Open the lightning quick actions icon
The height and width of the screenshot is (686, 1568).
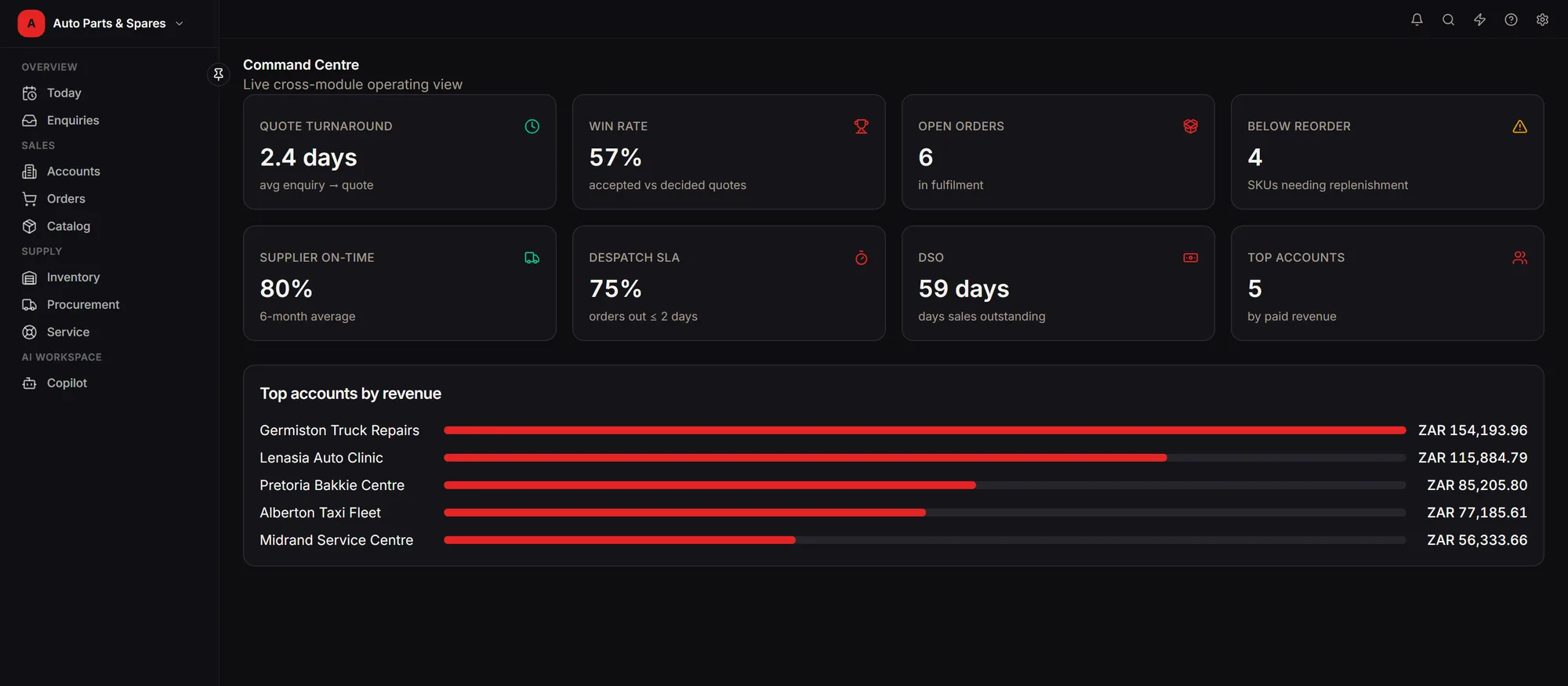point(1479,20)
